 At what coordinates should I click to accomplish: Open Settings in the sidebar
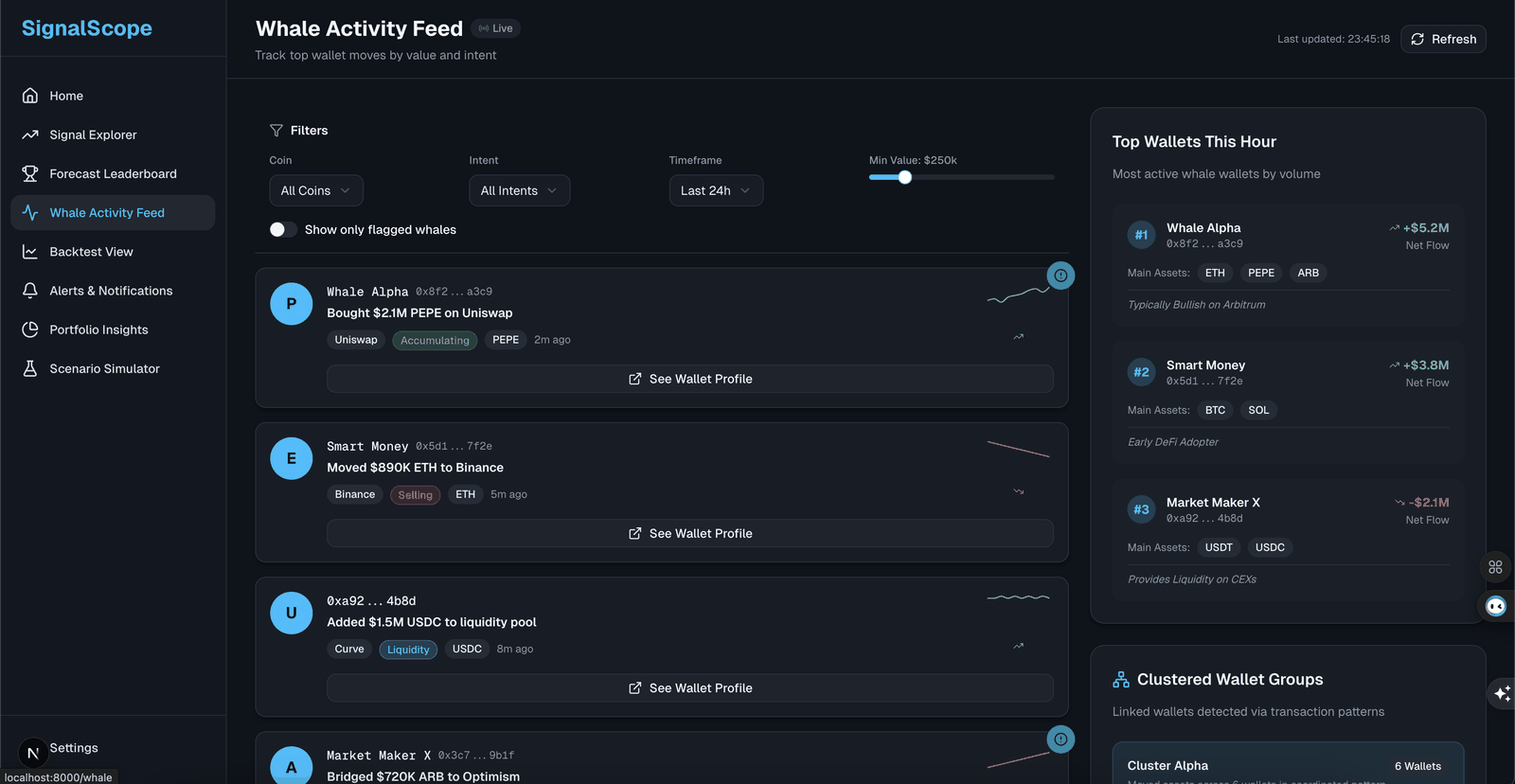pos(74,748)
